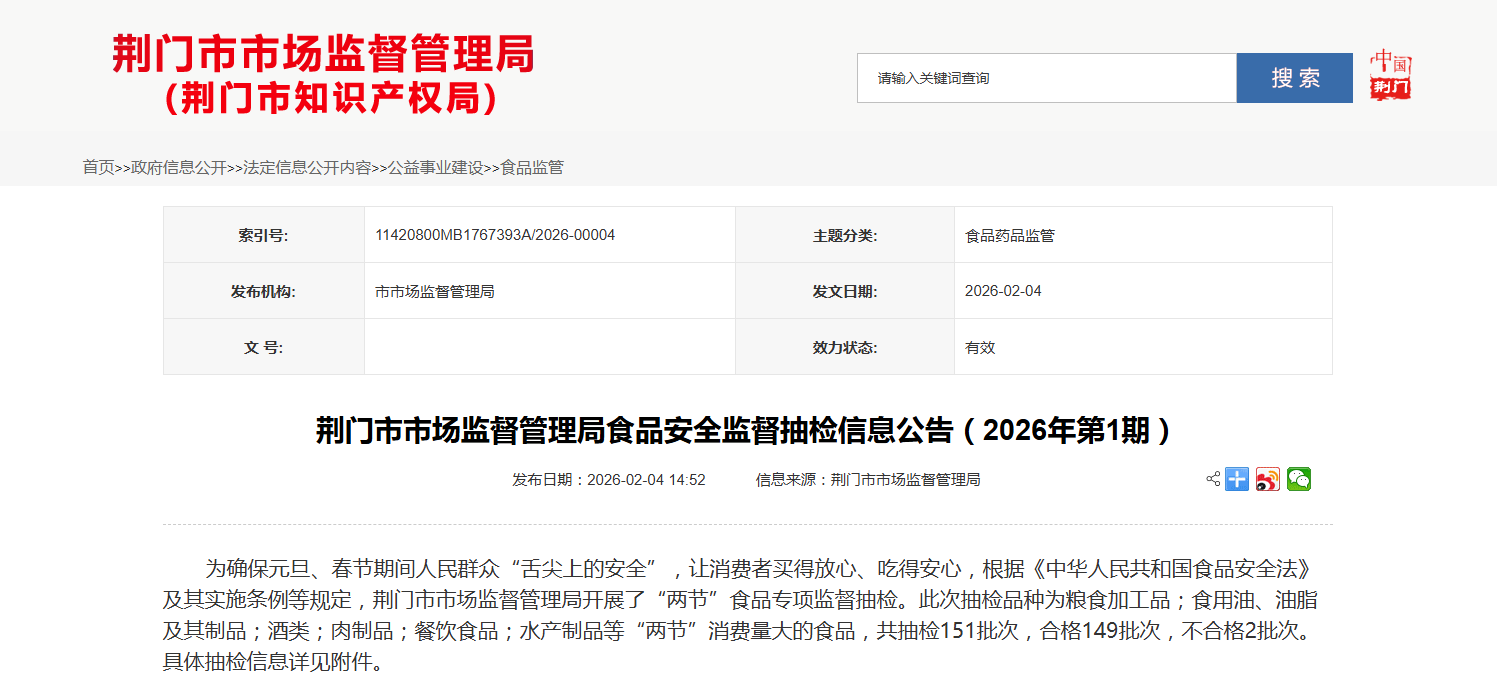Screen dimensions: 1497x686
Task: Focus the keyword search input field
Action: 1046,78
